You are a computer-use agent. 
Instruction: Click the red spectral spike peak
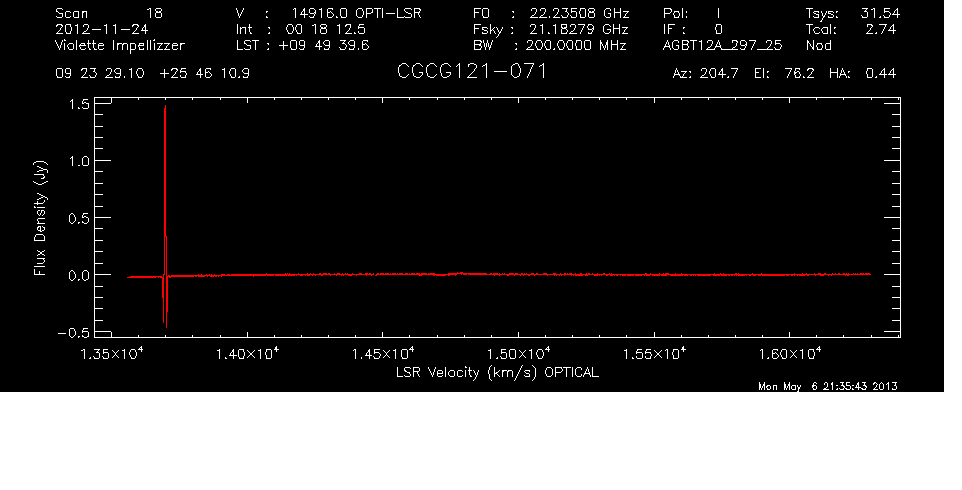(165, 108)
